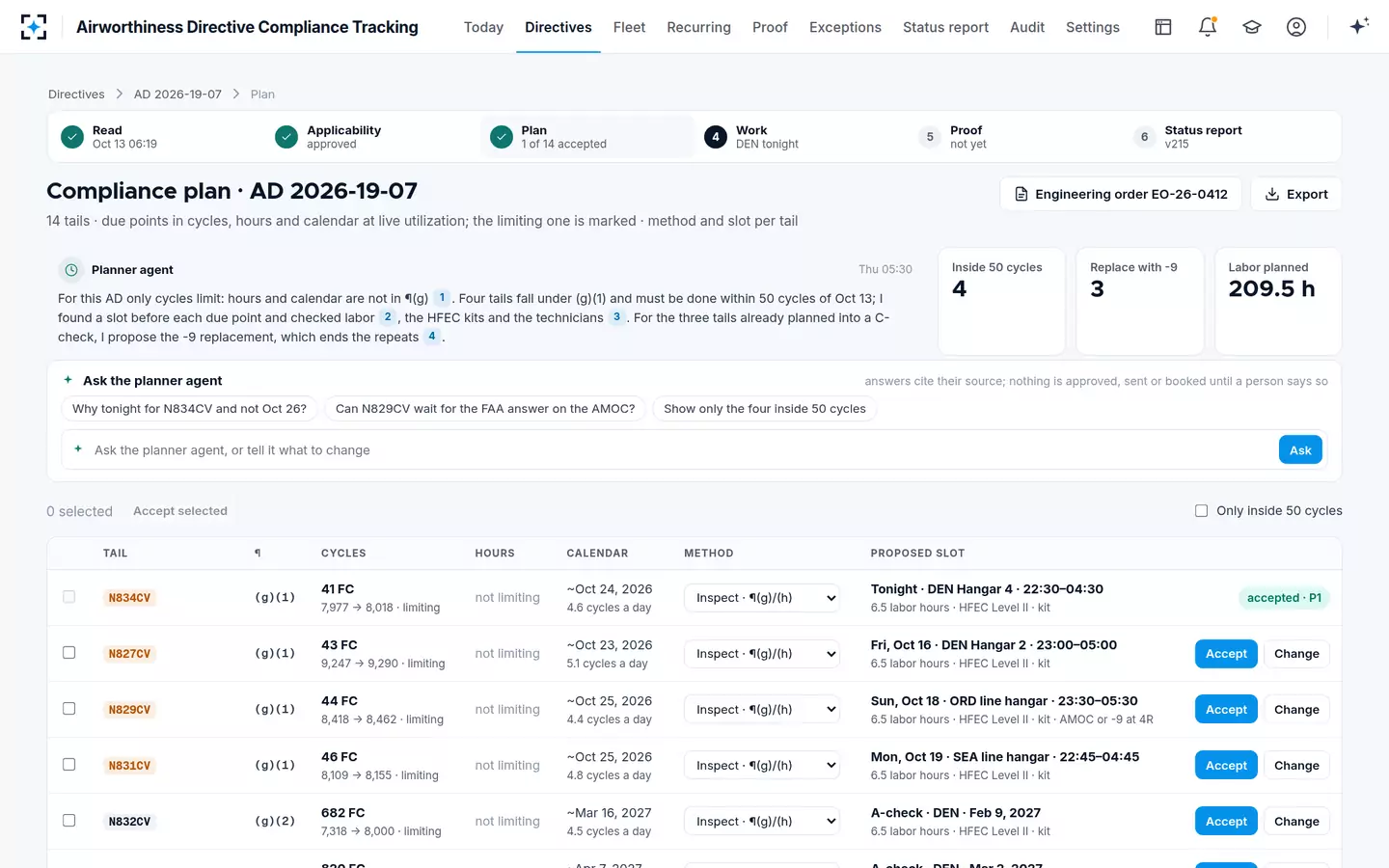
Task: Select the N832CV row checkbox
Action: (69, 821)
